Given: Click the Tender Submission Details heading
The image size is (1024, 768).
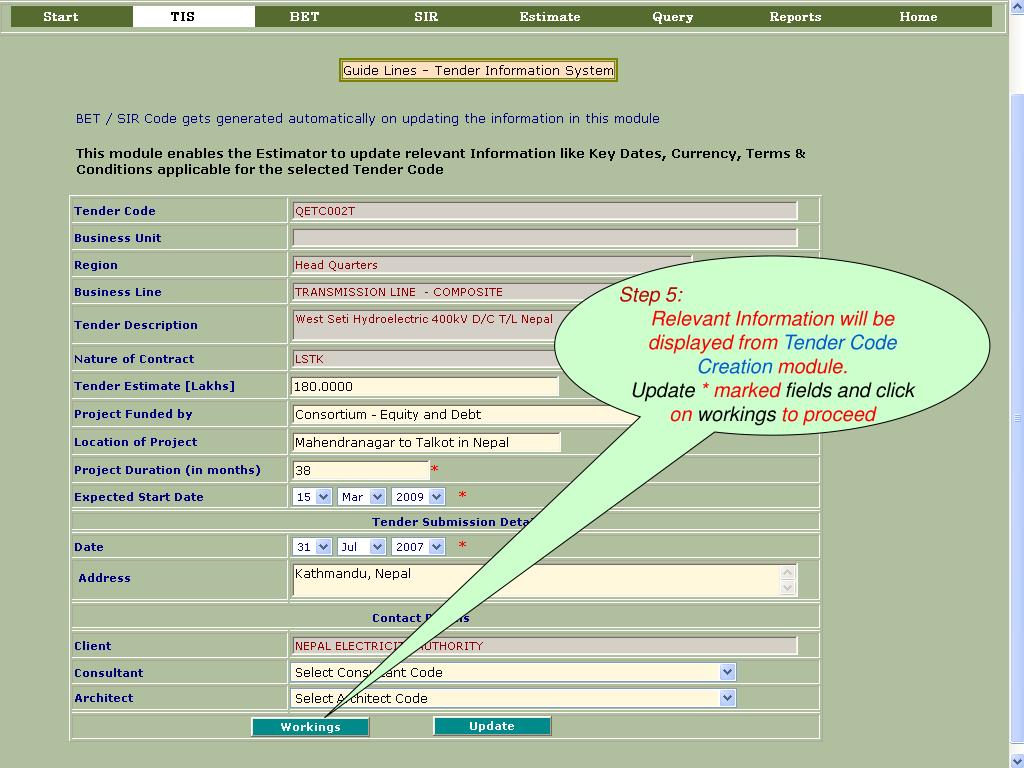Looking at the screenshot, I should click(451, 522).
